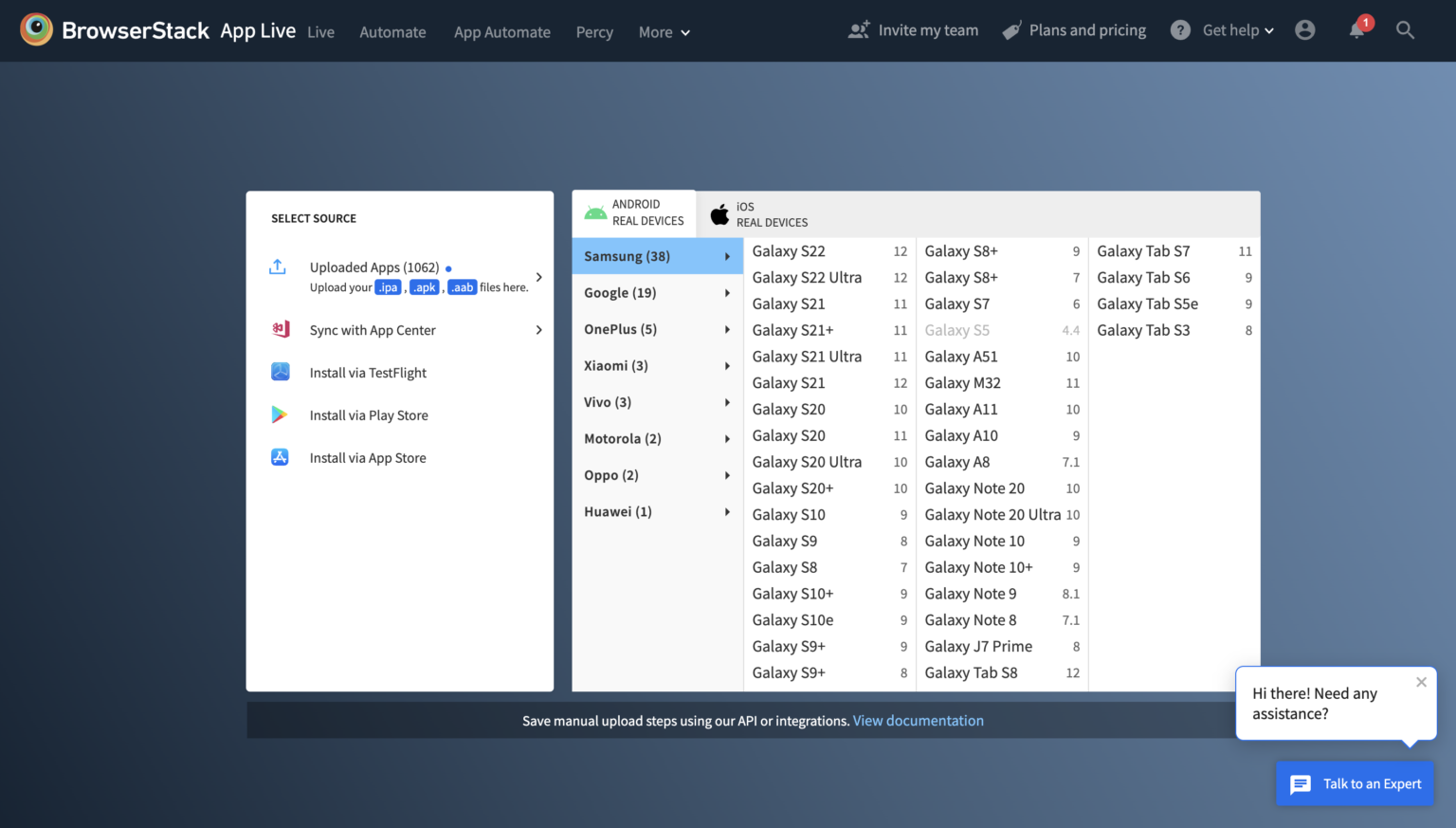Expand the More navigation menu
The image size is (1456, 828).
tap(664, 31)
